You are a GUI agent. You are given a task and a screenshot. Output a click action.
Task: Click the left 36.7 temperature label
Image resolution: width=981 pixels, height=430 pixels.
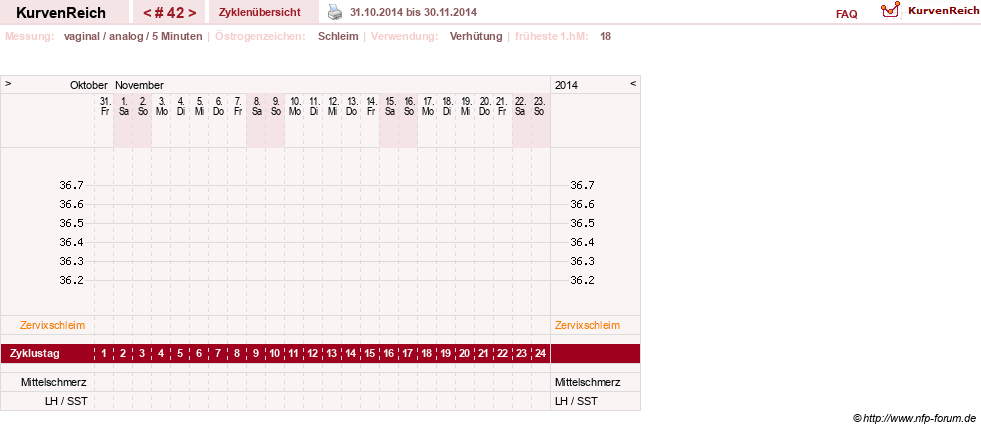71,185
